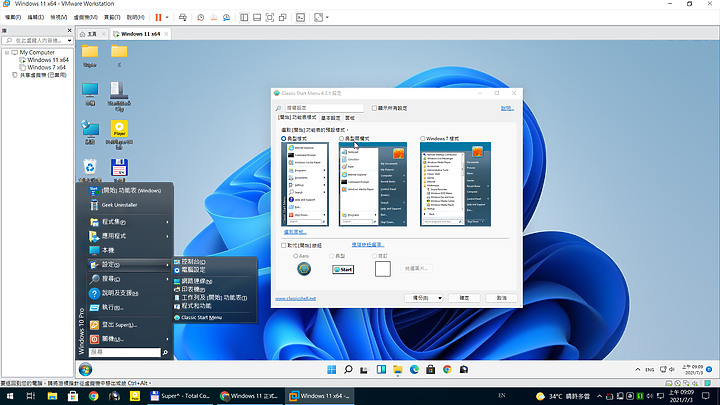Open the stretch display dropdown arrow
The width and height of the screenshot is (720, 405).
327,17
